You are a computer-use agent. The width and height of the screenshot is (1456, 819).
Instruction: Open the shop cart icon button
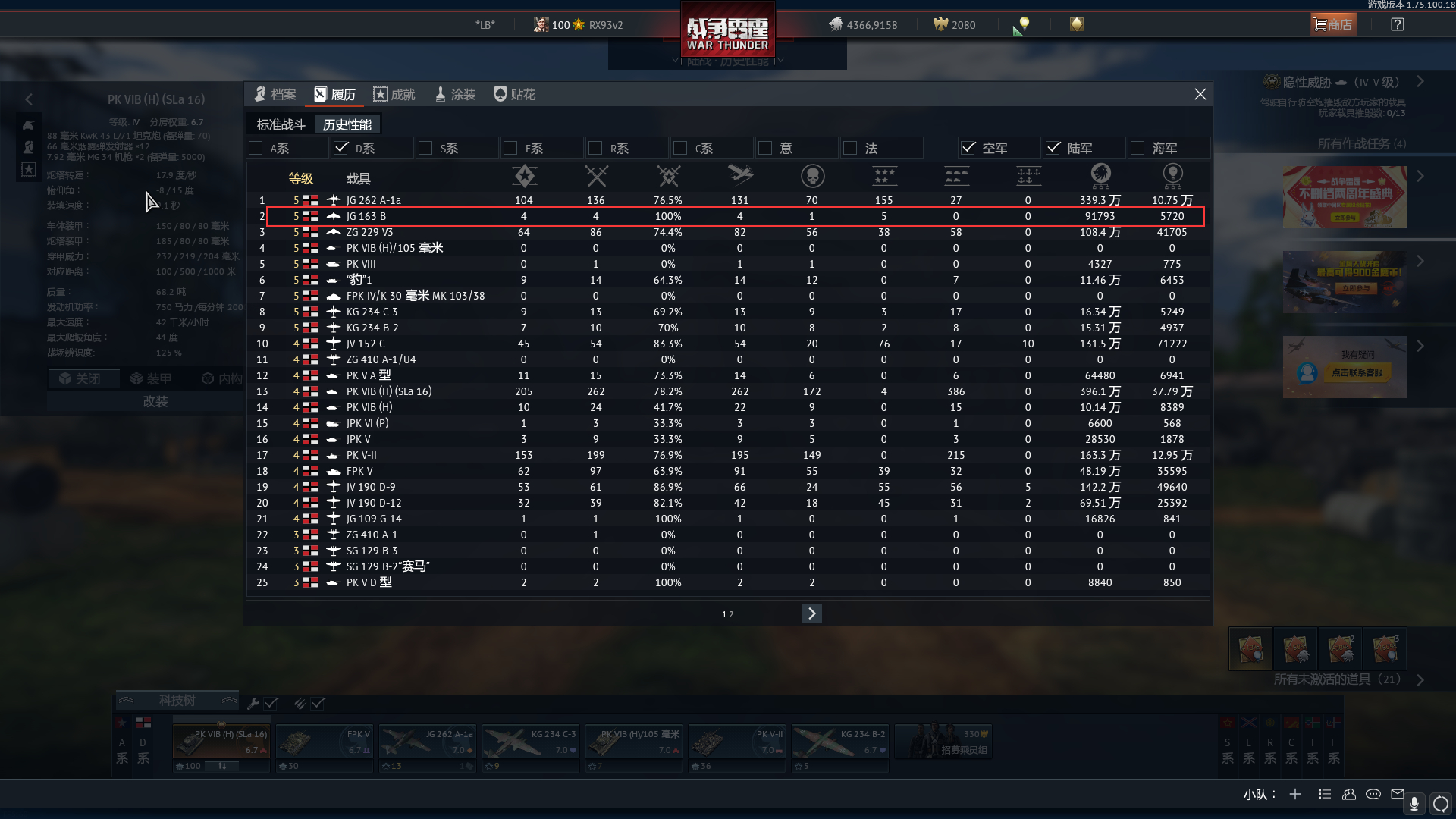(1333, 25)
